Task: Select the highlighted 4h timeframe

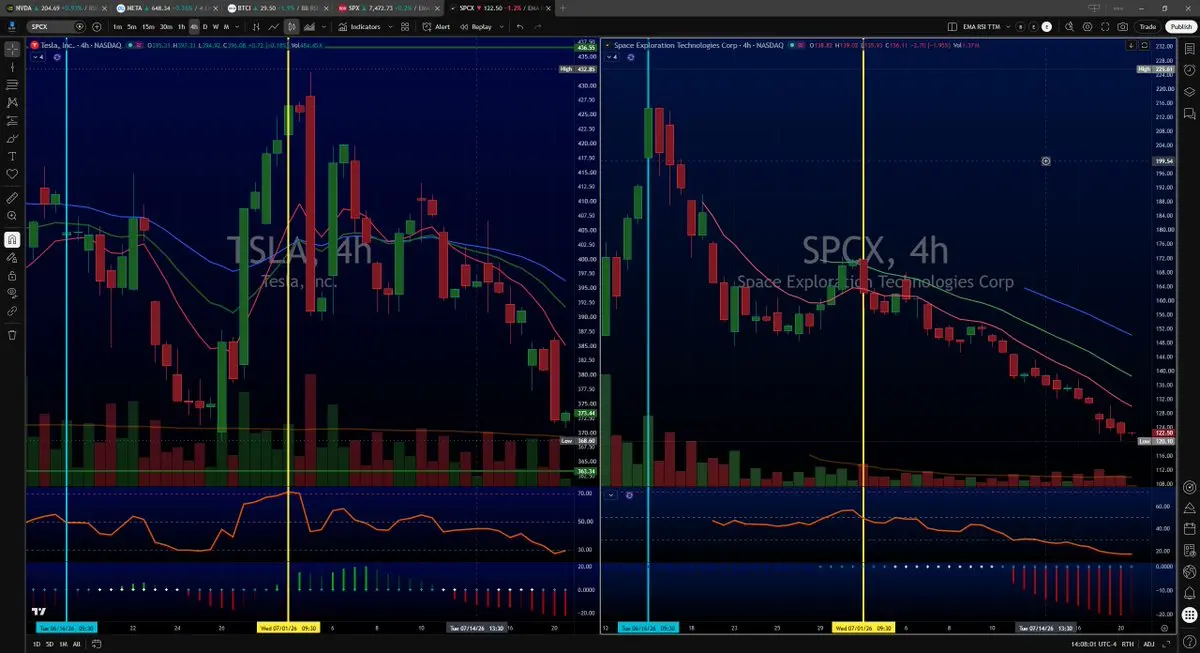Action: click(x=194, y=26)
